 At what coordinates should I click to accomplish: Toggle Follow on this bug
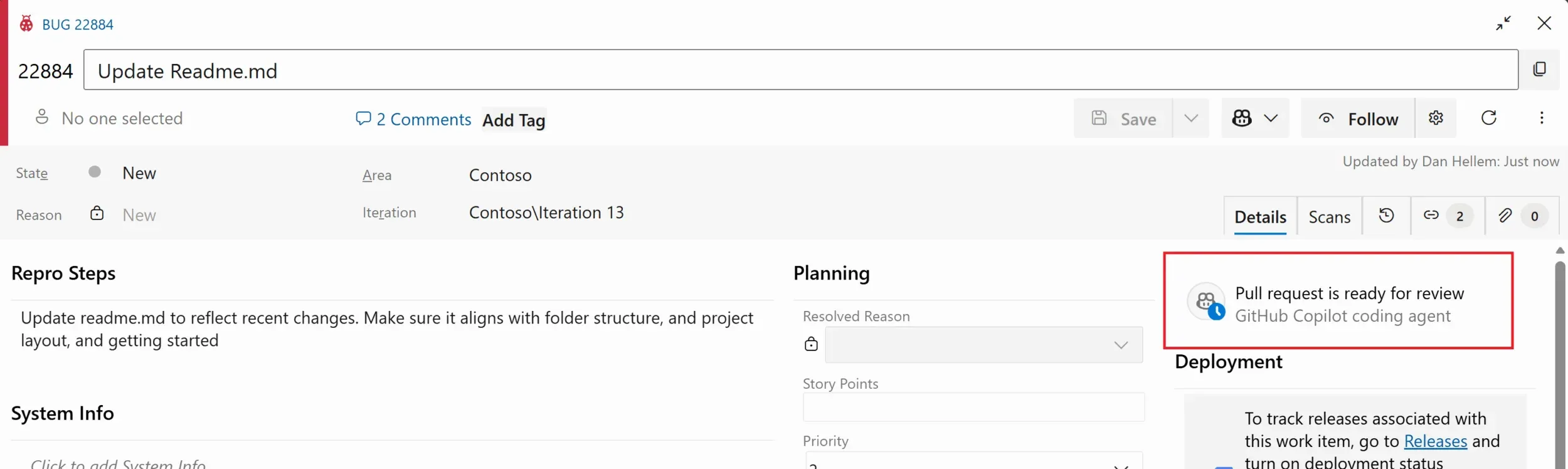coord(1359,119)
